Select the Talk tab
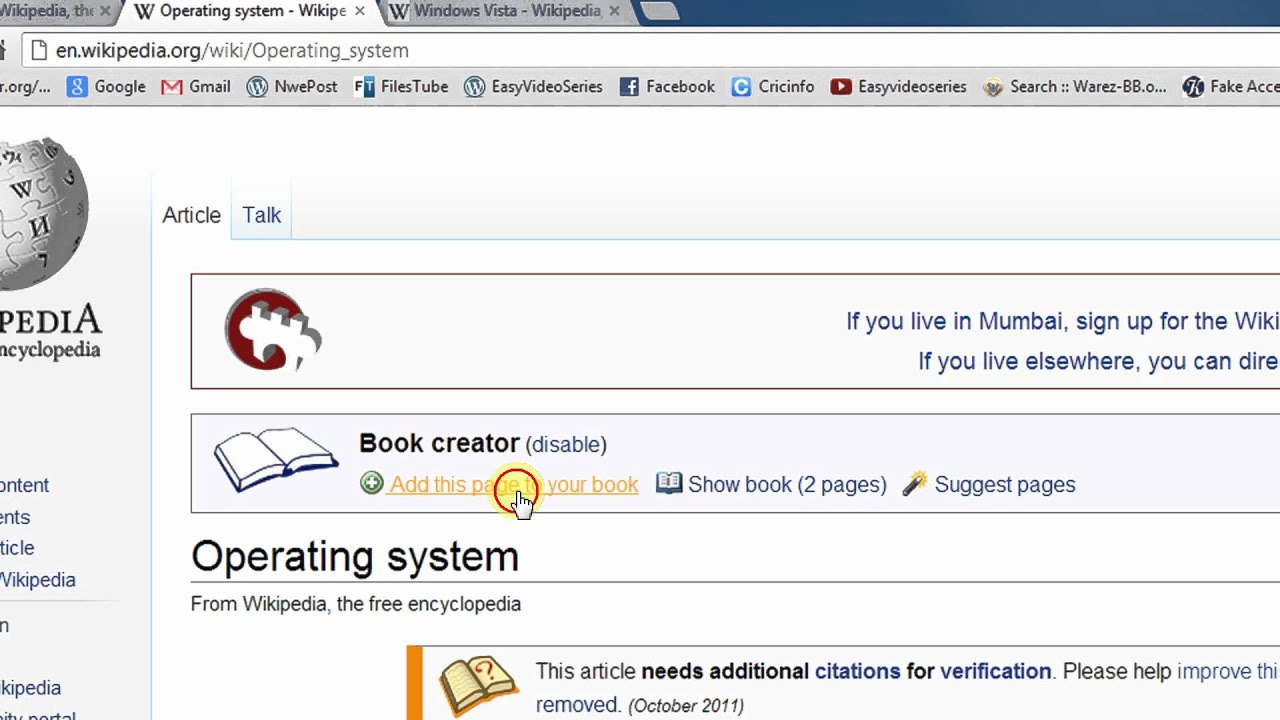Screen dimensions: 1280x720 pyautogui.click(x=261, y=215)
